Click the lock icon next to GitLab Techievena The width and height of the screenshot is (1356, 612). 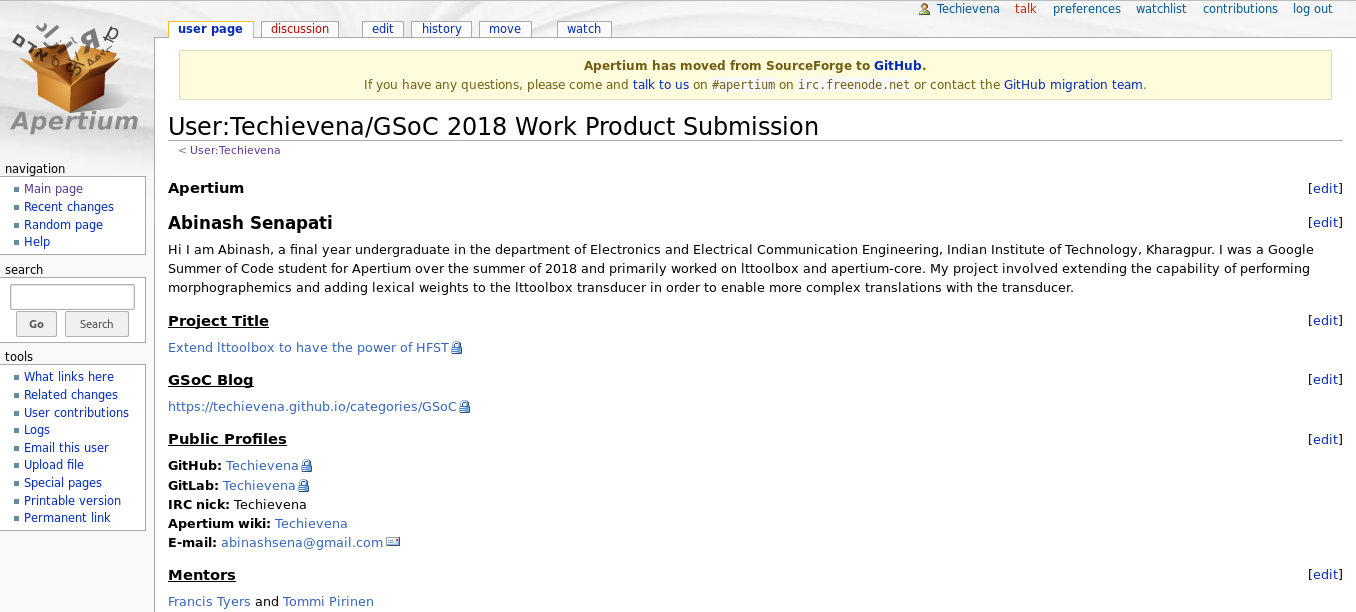(x=304, y=486)
